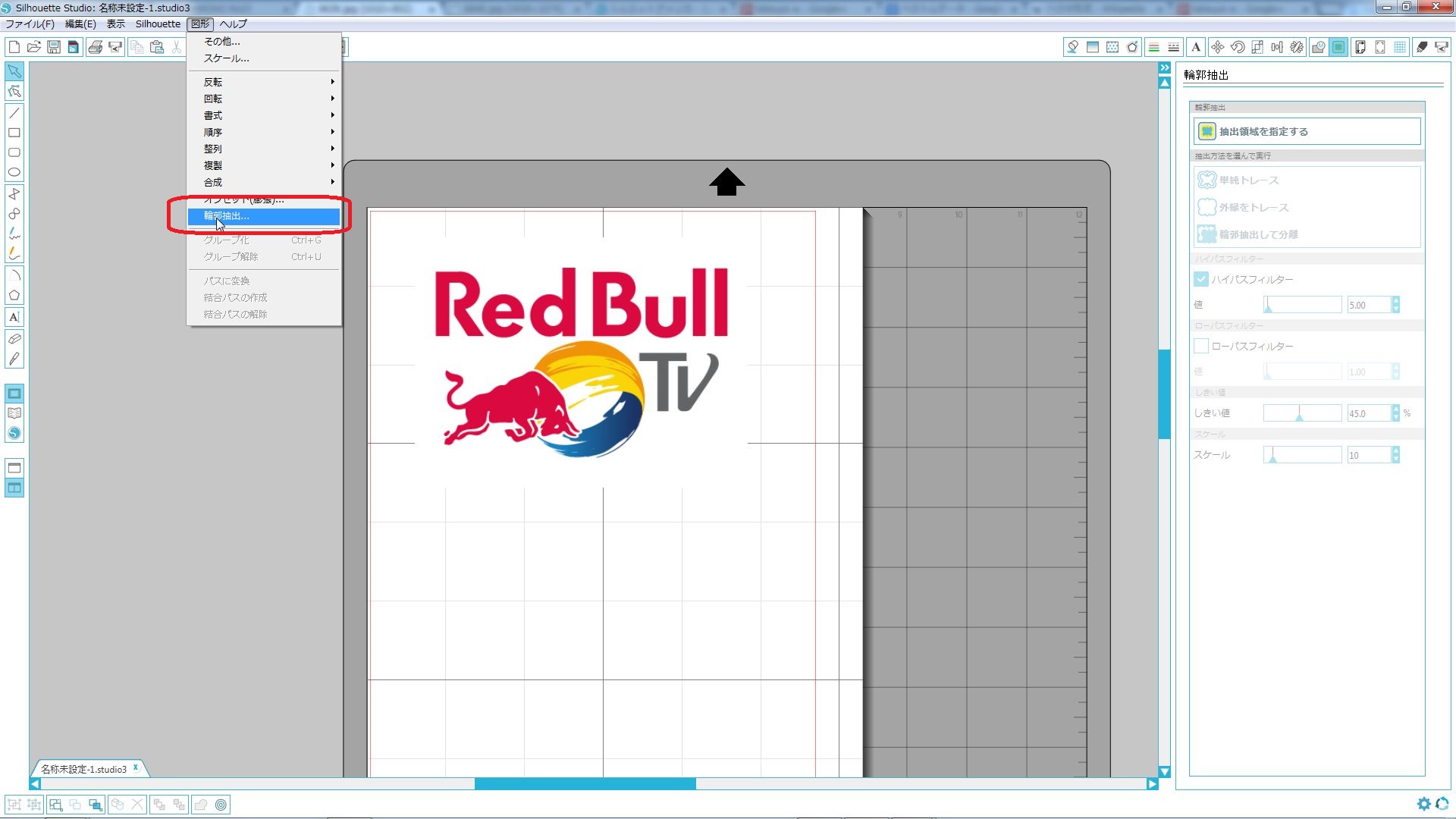Click the ハイパスフィルター value slider
This screenshot has height=819, width=1456.
1302,305
